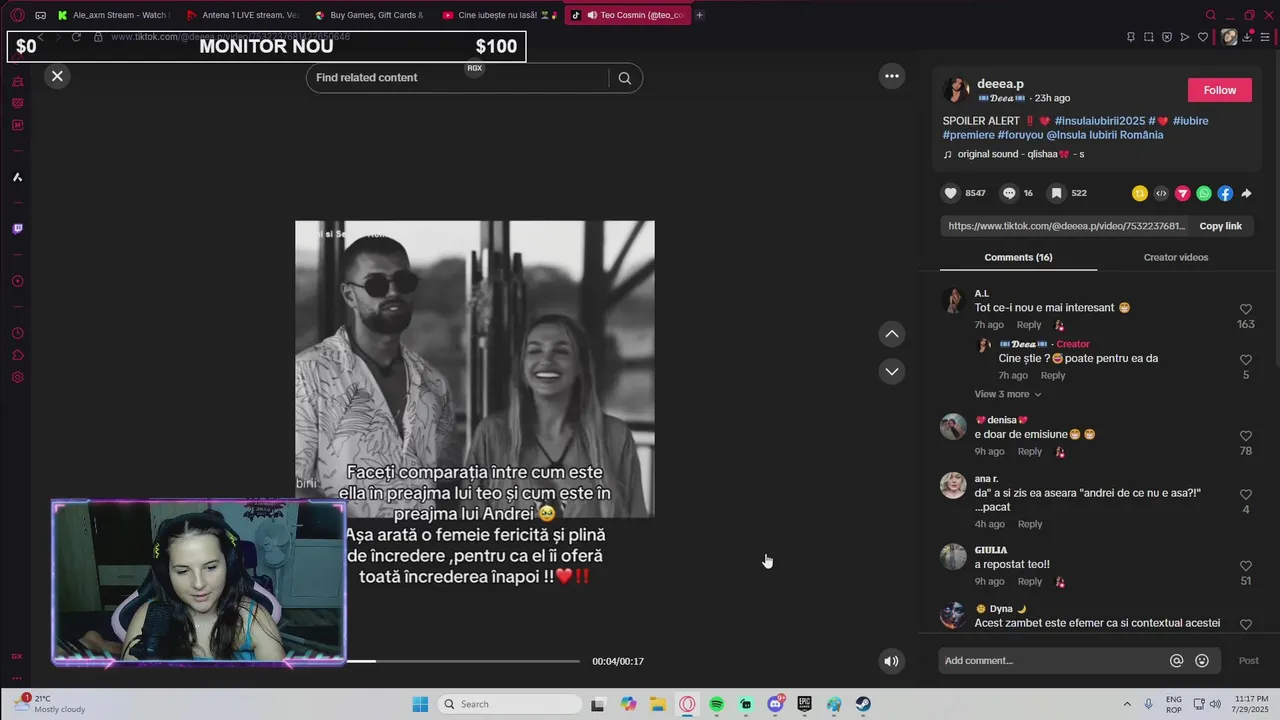The width and height of the screenshot is (1280, 720).
Task: Switch to Cine iubește nu lasă tab
Action: tap(499, 15)
